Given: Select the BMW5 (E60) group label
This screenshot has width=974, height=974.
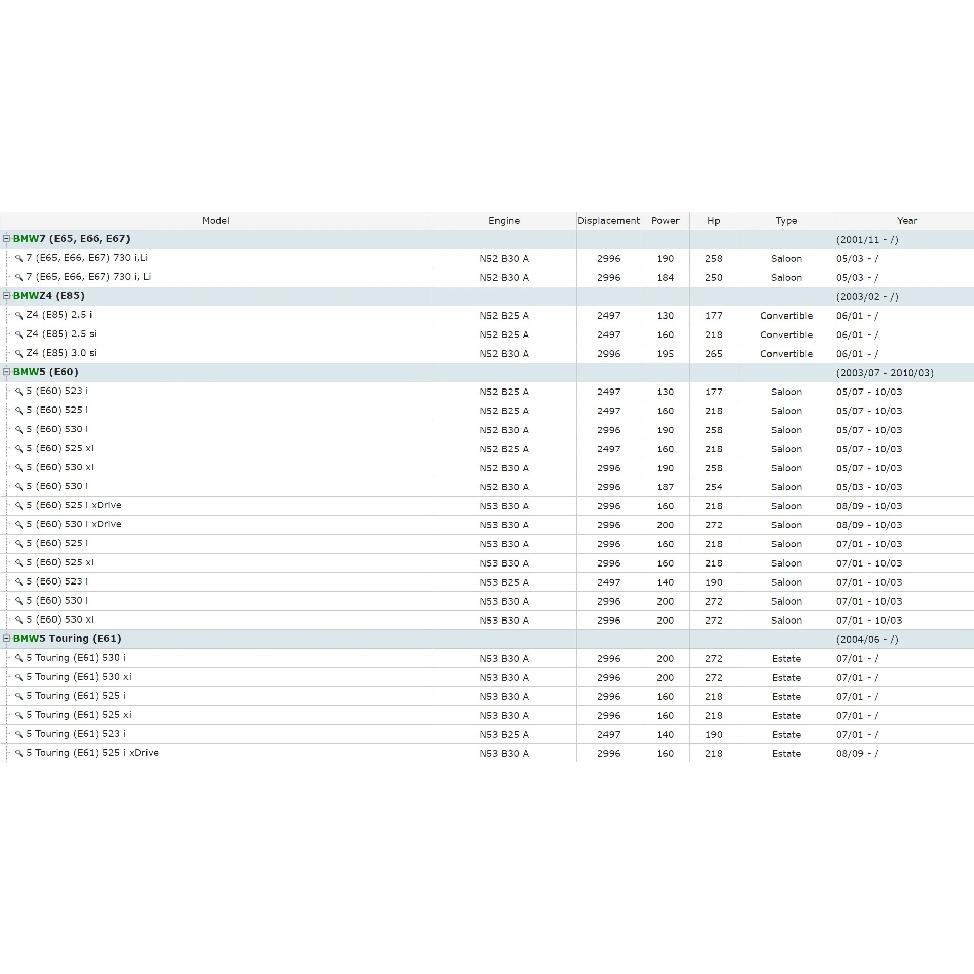Looking at the screenshot, I should [x=45, y=372].
